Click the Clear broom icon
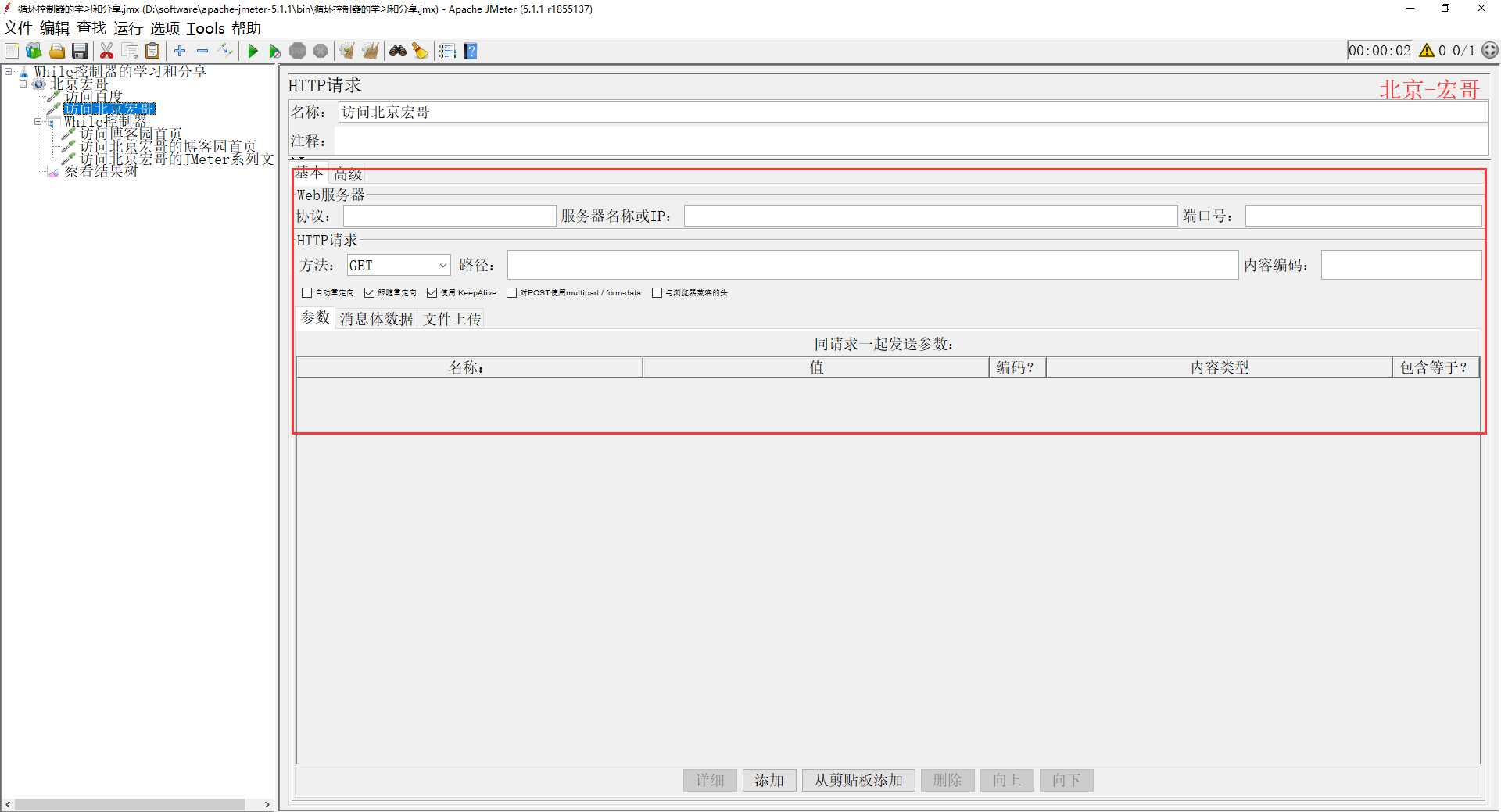Viewport: 1501px width, 812px height. (347, 51)
